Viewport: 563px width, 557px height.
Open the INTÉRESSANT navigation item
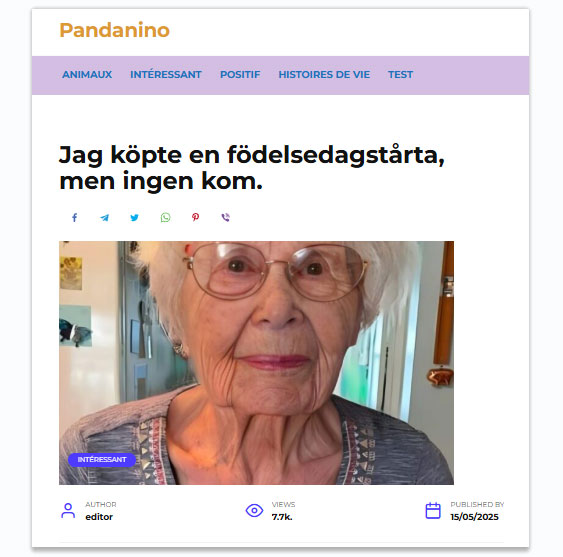166,75
